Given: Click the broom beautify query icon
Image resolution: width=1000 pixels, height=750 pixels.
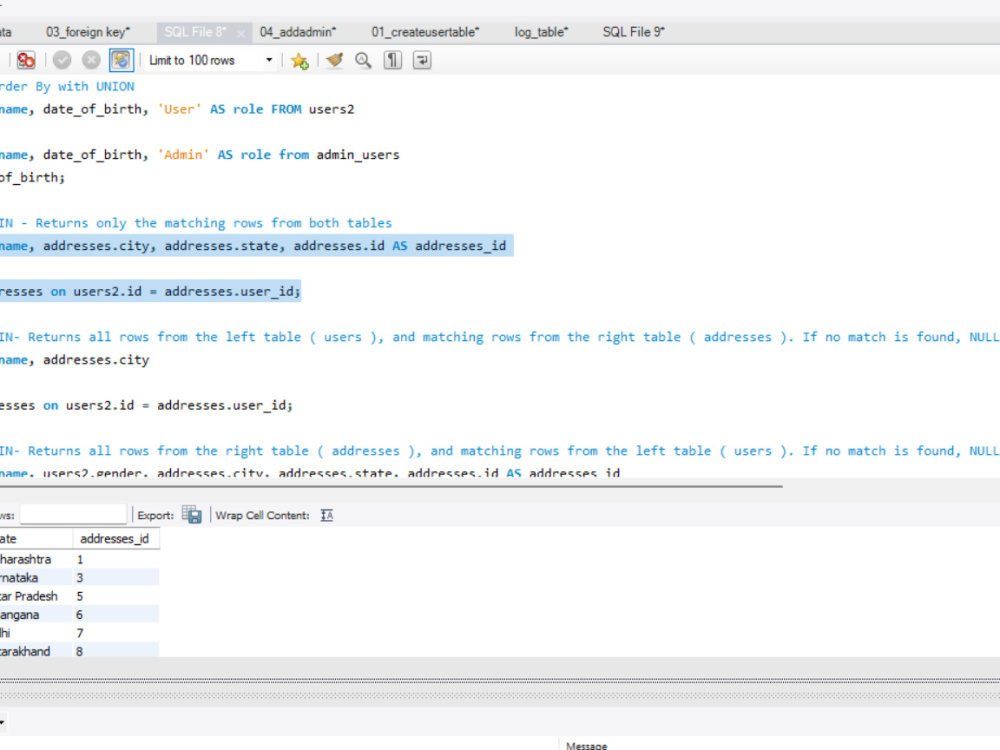Looking at the screenshot, I should [334, 61].
